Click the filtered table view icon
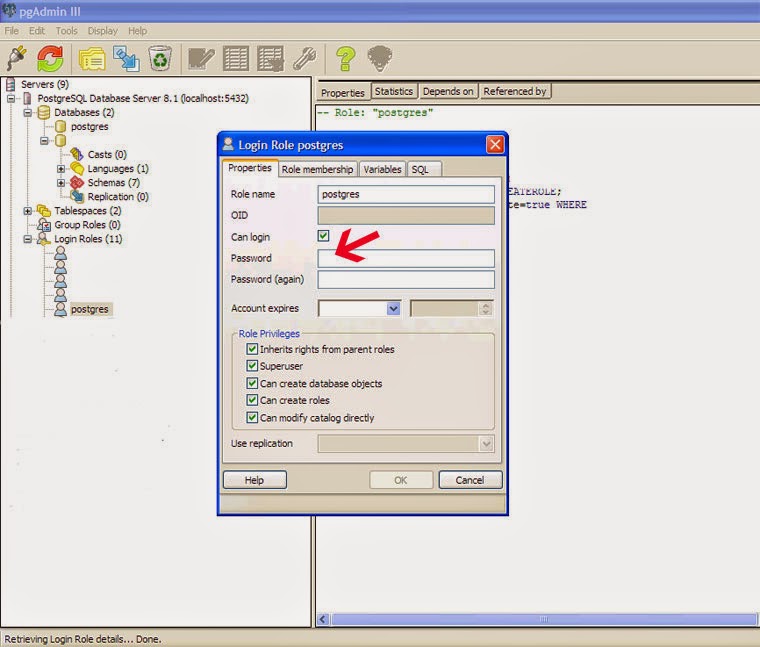 270,59
